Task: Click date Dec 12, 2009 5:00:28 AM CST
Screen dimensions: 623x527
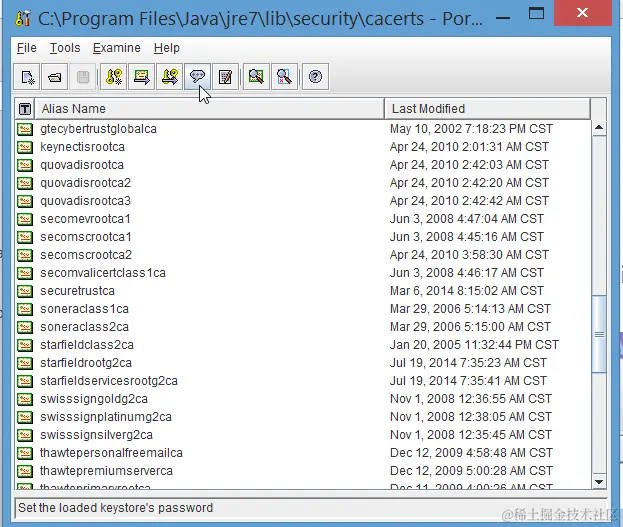Action: click(471, 471)
